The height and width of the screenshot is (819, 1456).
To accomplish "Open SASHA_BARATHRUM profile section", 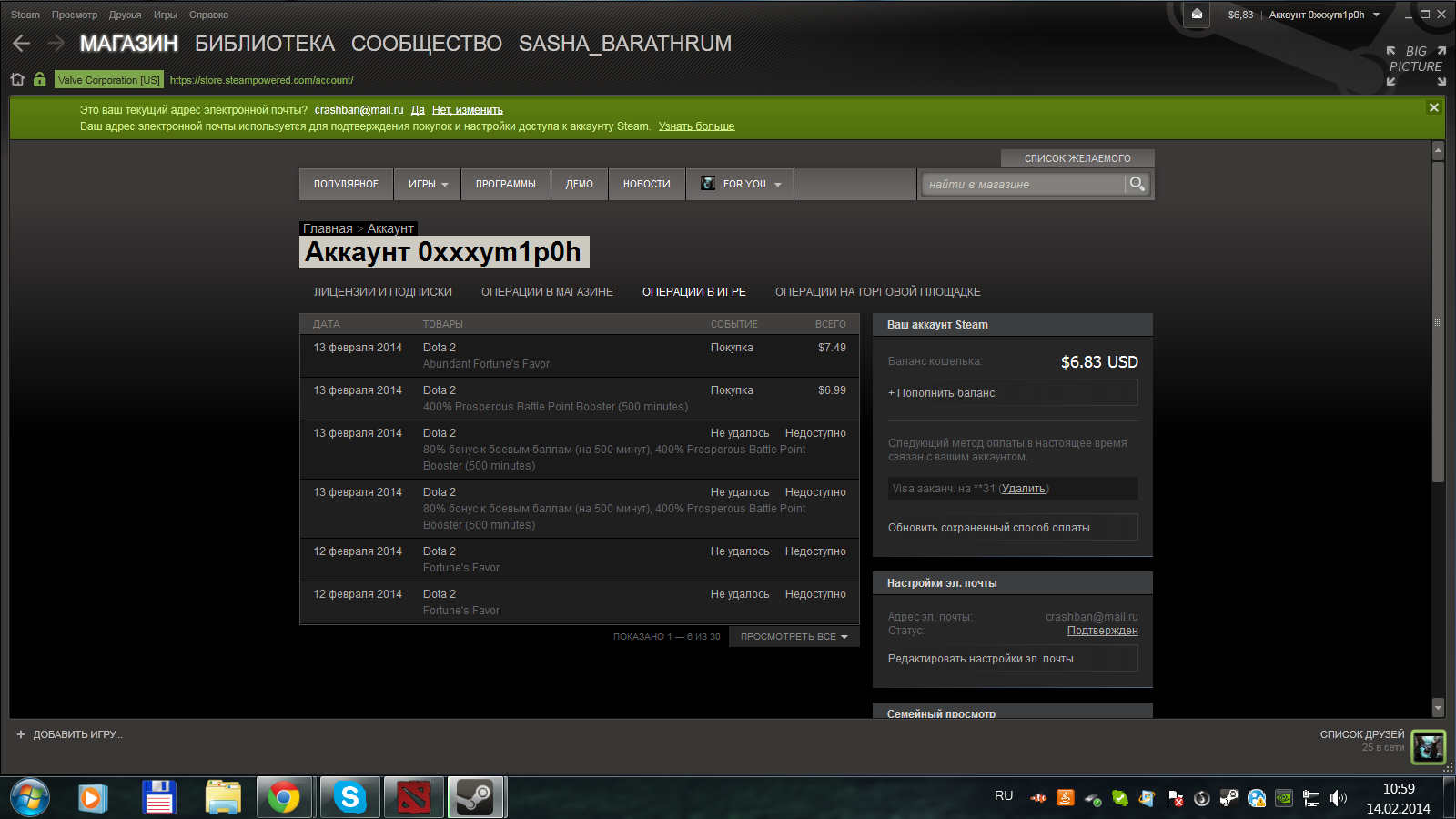I will 625,44.
